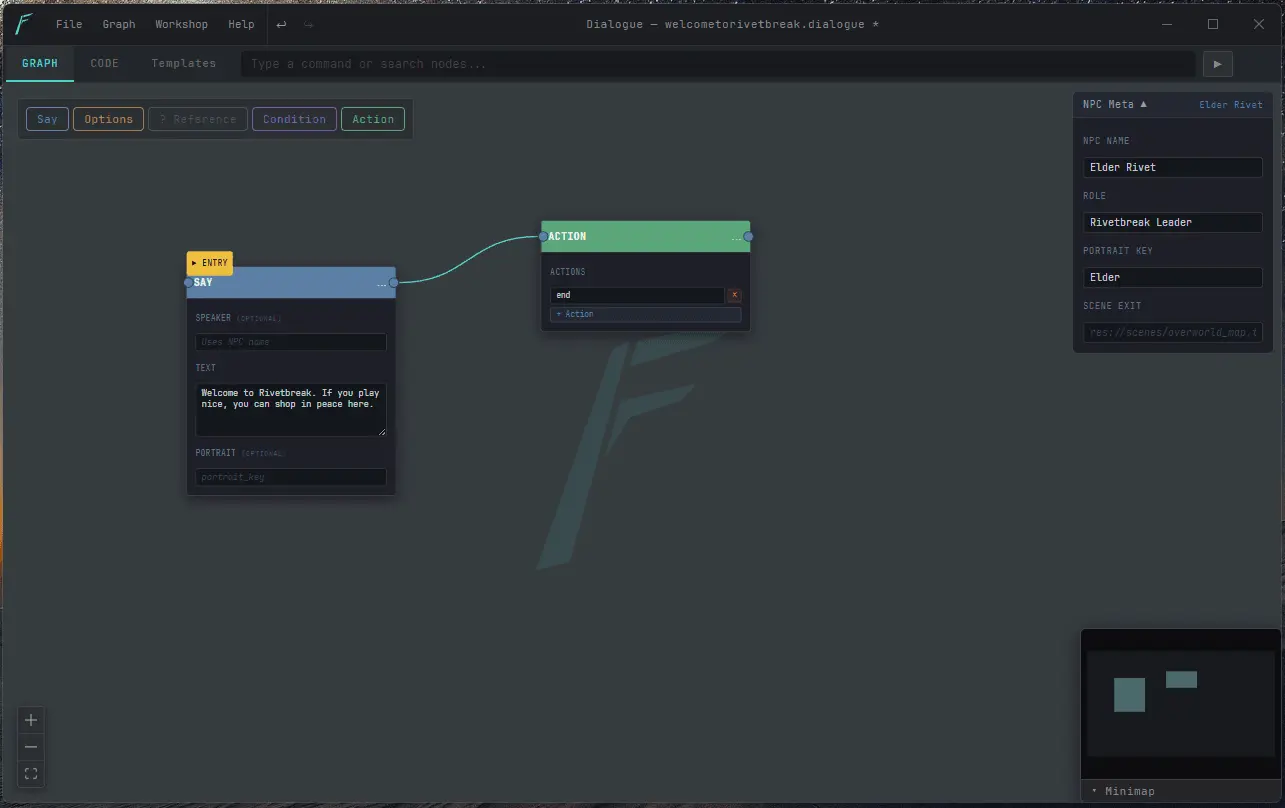Open the Help menu
The image size is (1285, 808).
(x=241, y=24)
